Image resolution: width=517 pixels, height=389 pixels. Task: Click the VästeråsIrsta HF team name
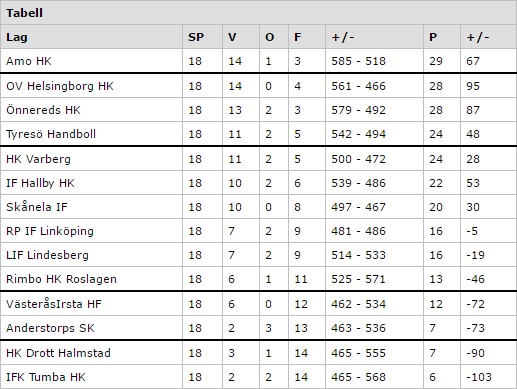54,304
